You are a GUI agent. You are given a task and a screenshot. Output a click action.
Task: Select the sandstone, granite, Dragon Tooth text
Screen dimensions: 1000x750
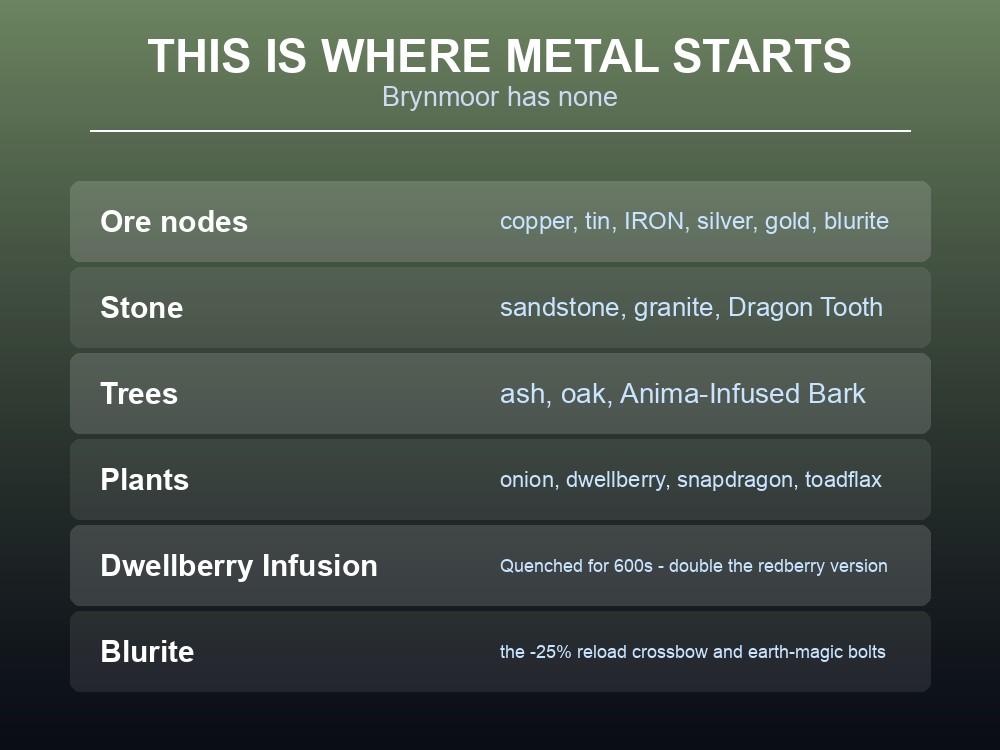point(691,307)
